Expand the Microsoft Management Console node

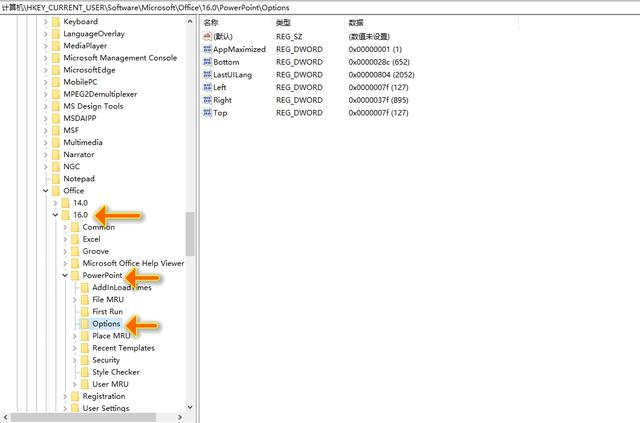(x=46, y=58)
